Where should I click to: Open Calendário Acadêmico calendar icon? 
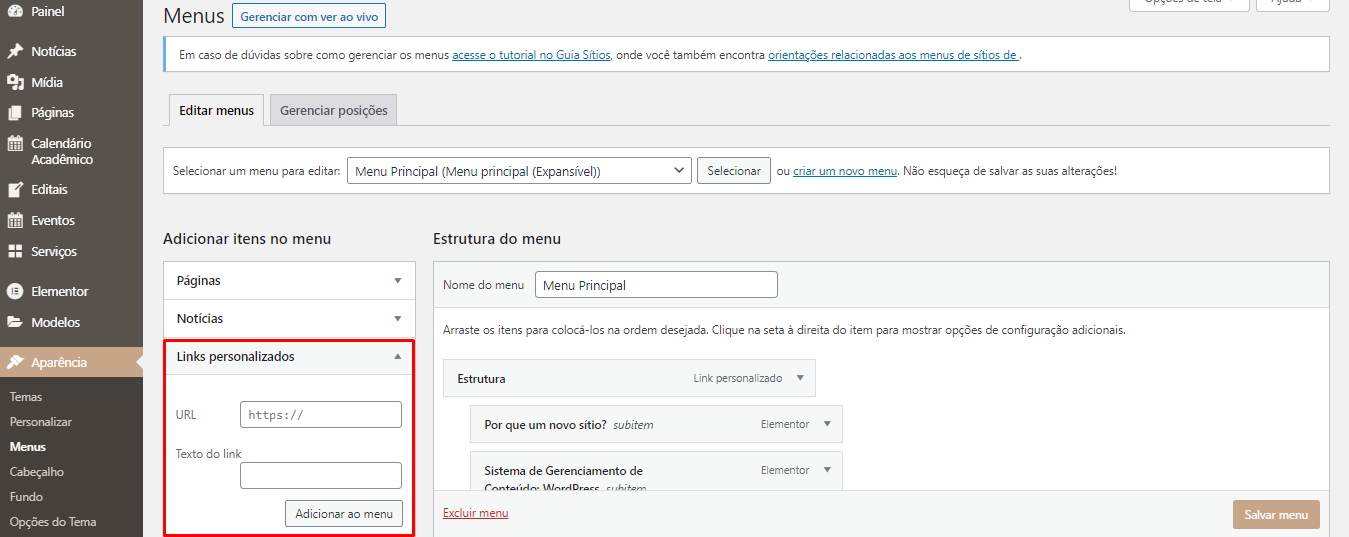click(15, 144)
